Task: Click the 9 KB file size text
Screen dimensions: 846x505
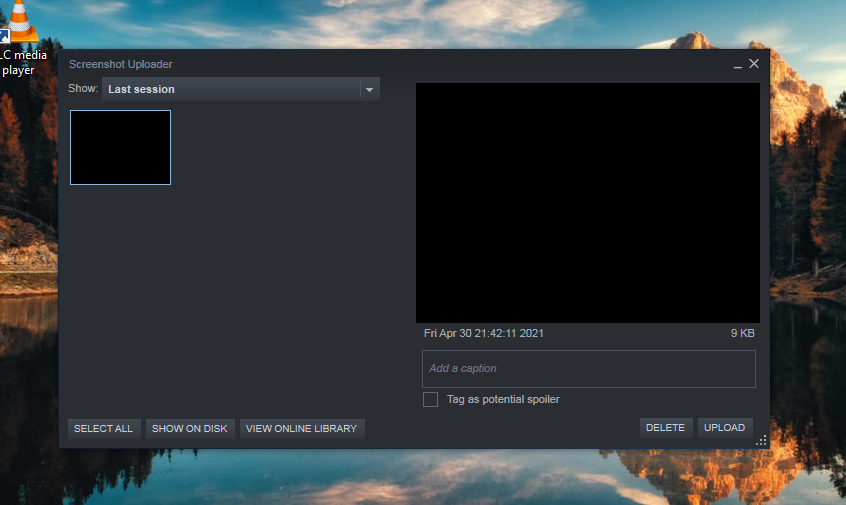Action: (742, 333)
